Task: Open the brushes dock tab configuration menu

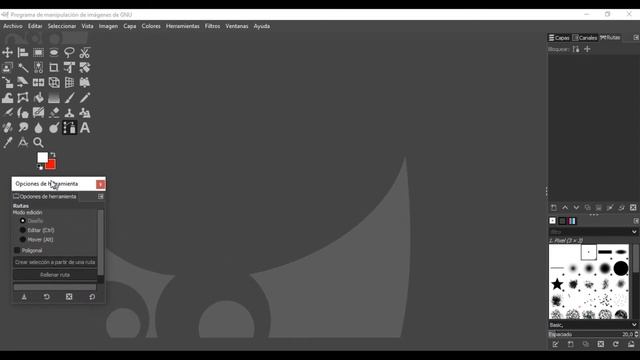Action: [636, 221]
